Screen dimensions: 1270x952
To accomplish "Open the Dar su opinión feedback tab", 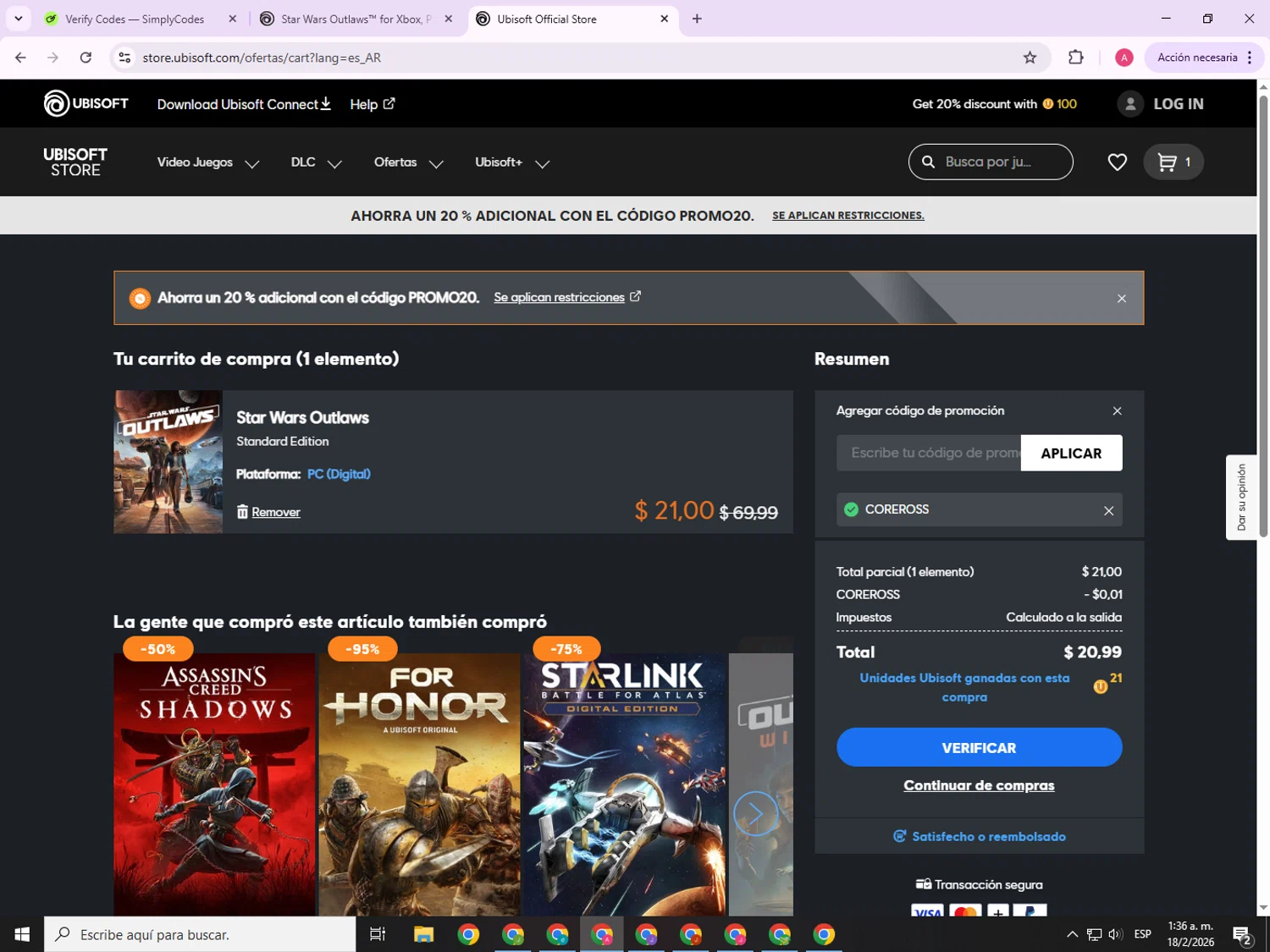I will point(1241,497).
